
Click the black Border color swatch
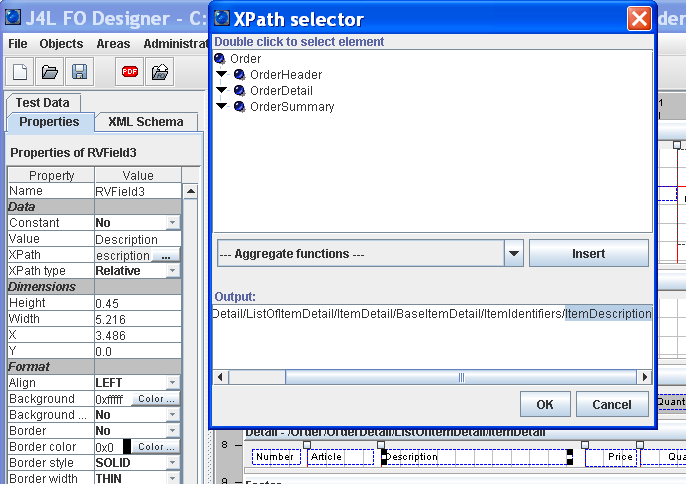[x=127, y=447]
